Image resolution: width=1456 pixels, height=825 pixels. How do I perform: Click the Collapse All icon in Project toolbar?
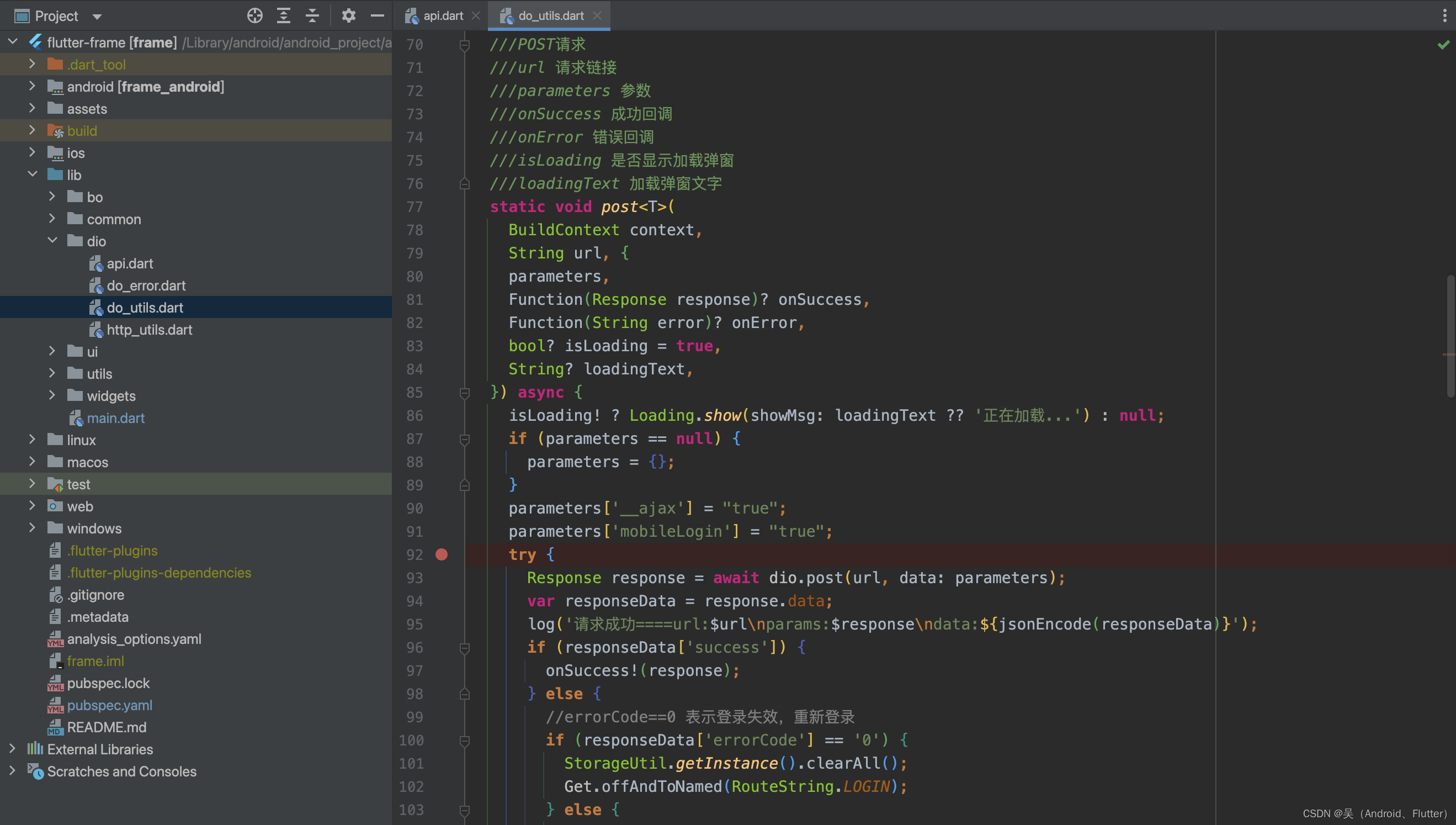[x=312, y=15]
